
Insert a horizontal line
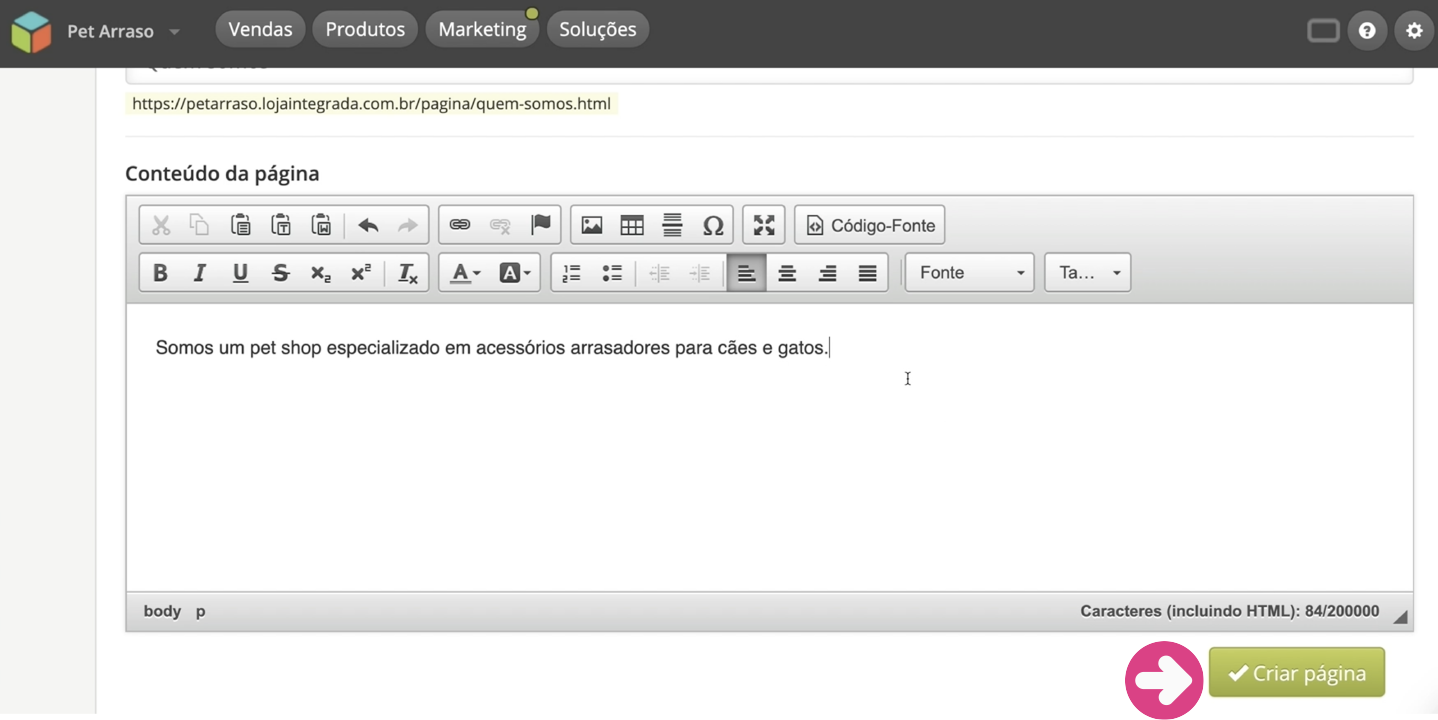tap(672, 225)
